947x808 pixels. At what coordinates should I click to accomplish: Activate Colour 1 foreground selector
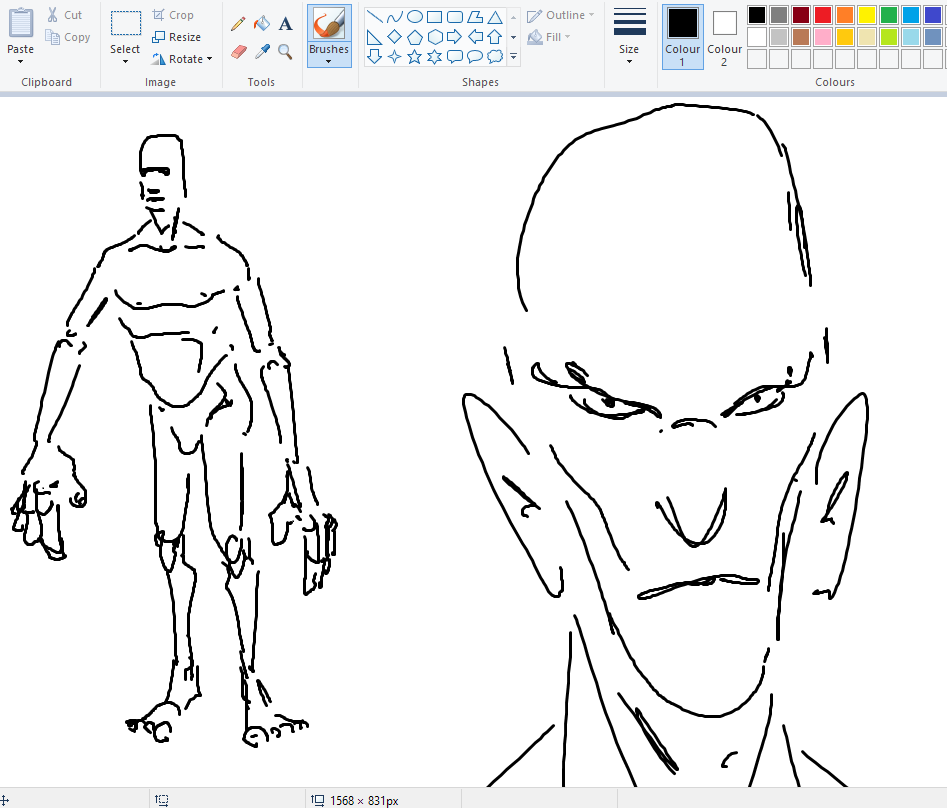[x=682, y=37]
